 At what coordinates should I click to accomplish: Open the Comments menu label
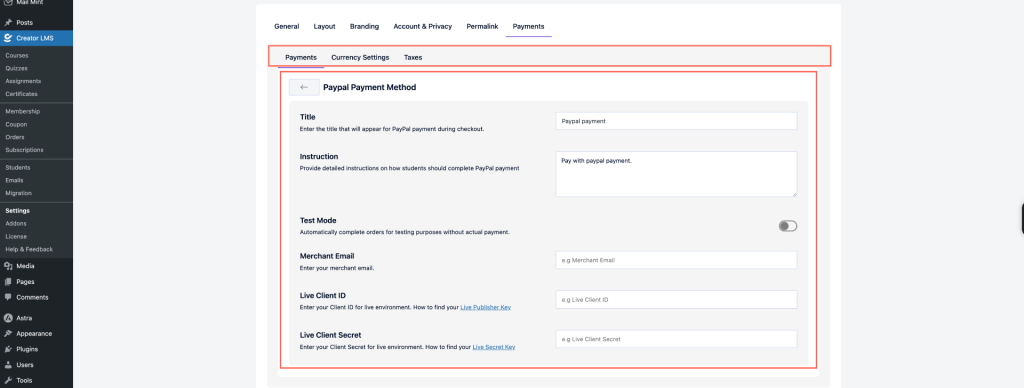click(x=32, y=297)
